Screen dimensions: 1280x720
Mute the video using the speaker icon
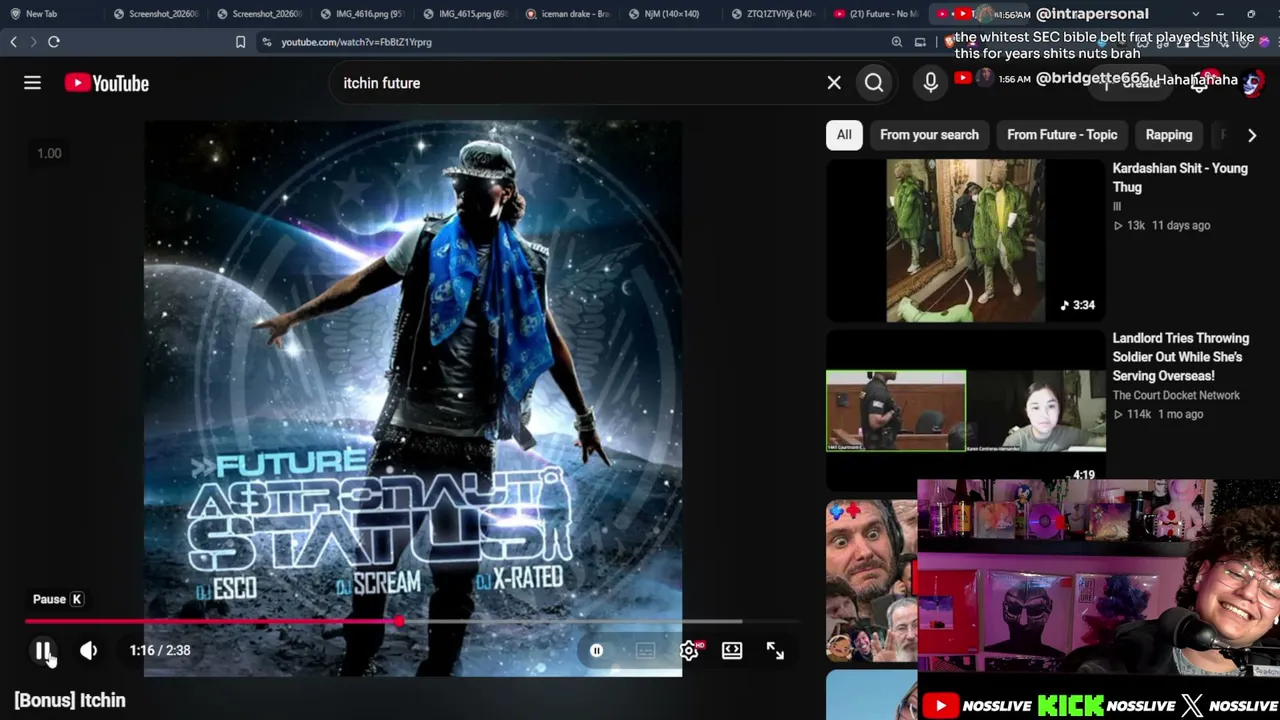[x=88, y=651]
